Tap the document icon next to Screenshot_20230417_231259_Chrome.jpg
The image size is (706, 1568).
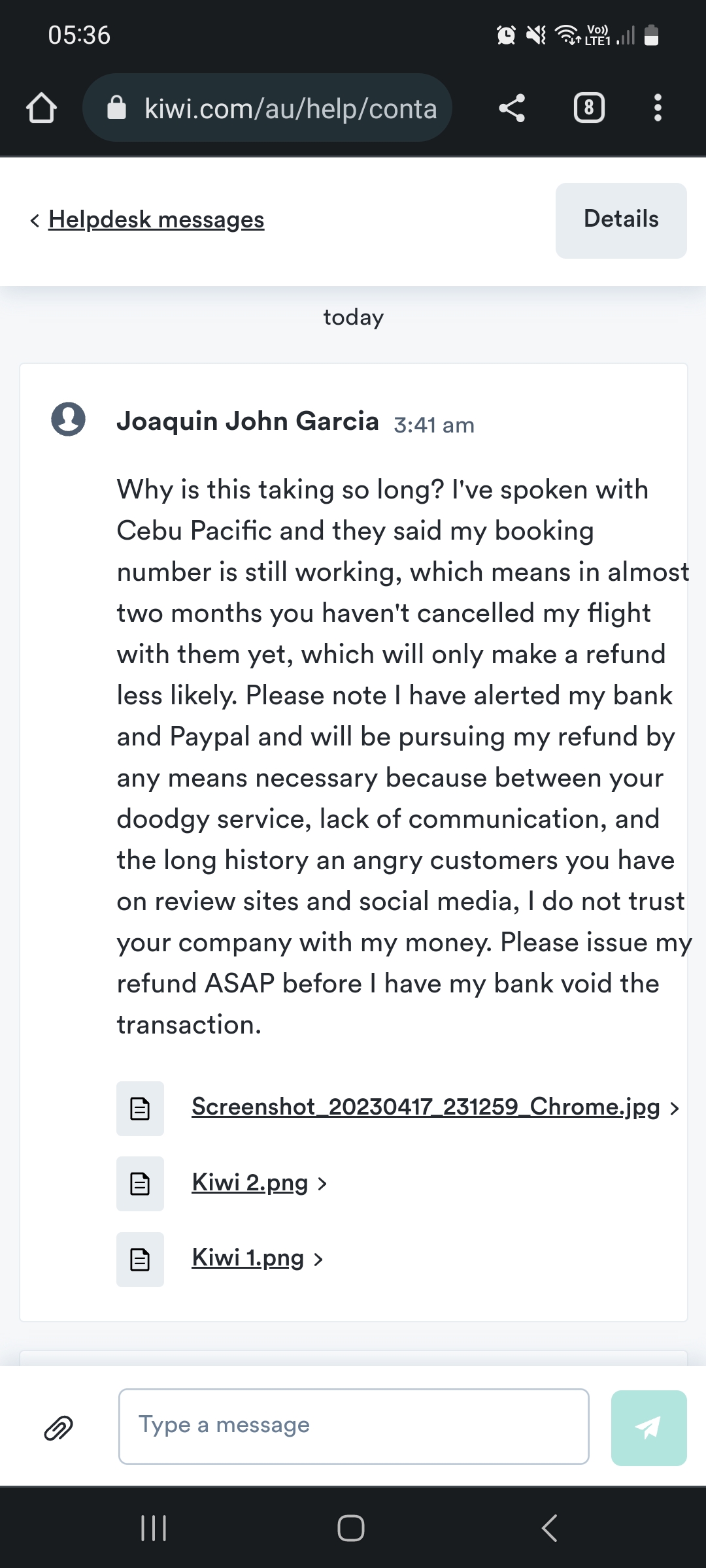click(x=140, y=1109)
